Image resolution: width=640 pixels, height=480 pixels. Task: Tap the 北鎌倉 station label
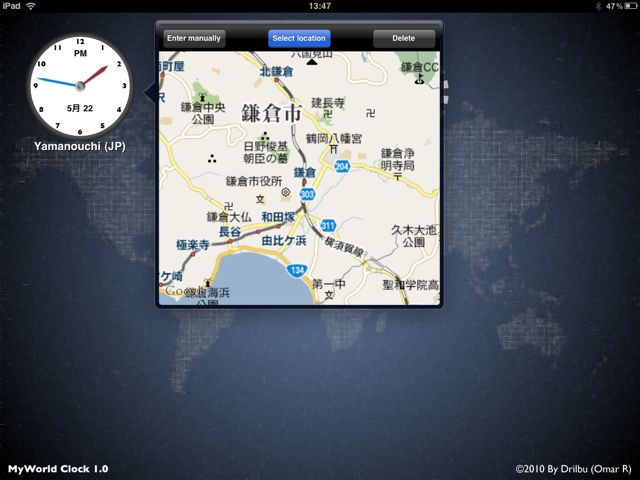click(x=276, y=71)
